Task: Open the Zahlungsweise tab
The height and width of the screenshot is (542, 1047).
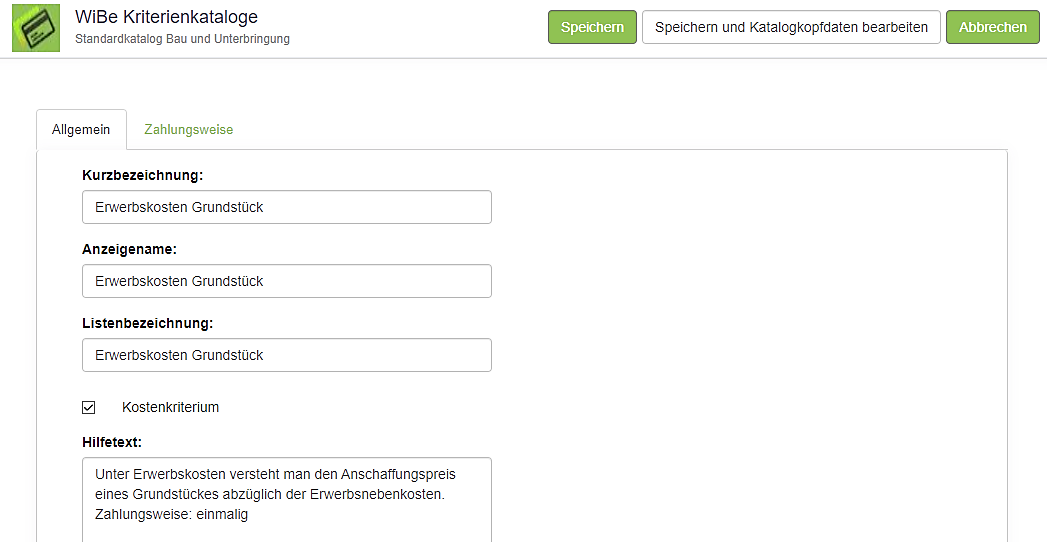Action: (x=188, y=130)
